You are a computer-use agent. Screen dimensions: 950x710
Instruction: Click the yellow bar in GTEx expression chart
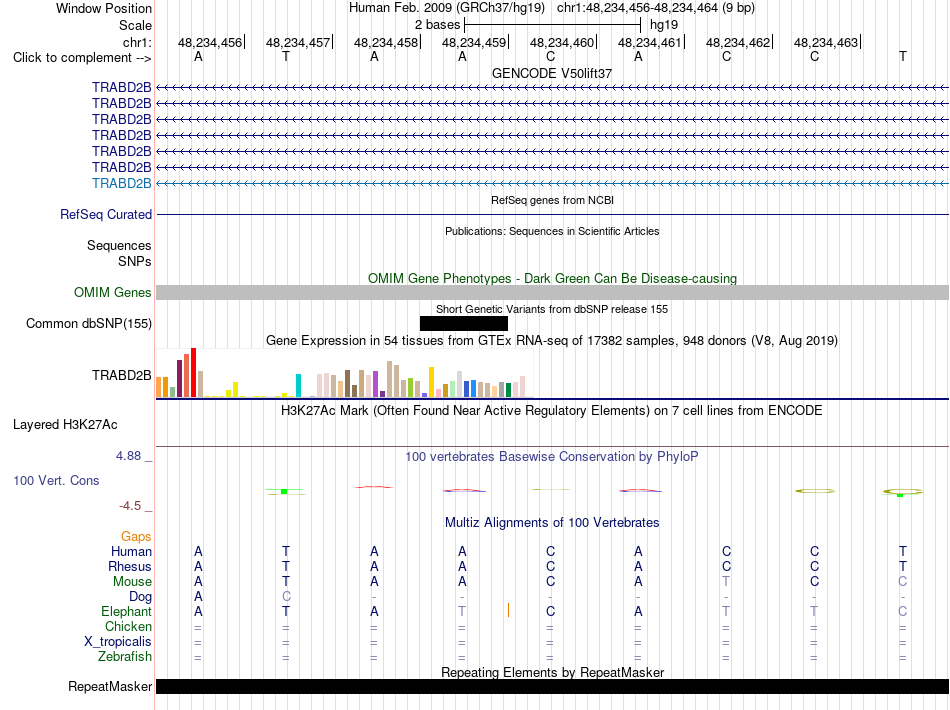point(431,382)
